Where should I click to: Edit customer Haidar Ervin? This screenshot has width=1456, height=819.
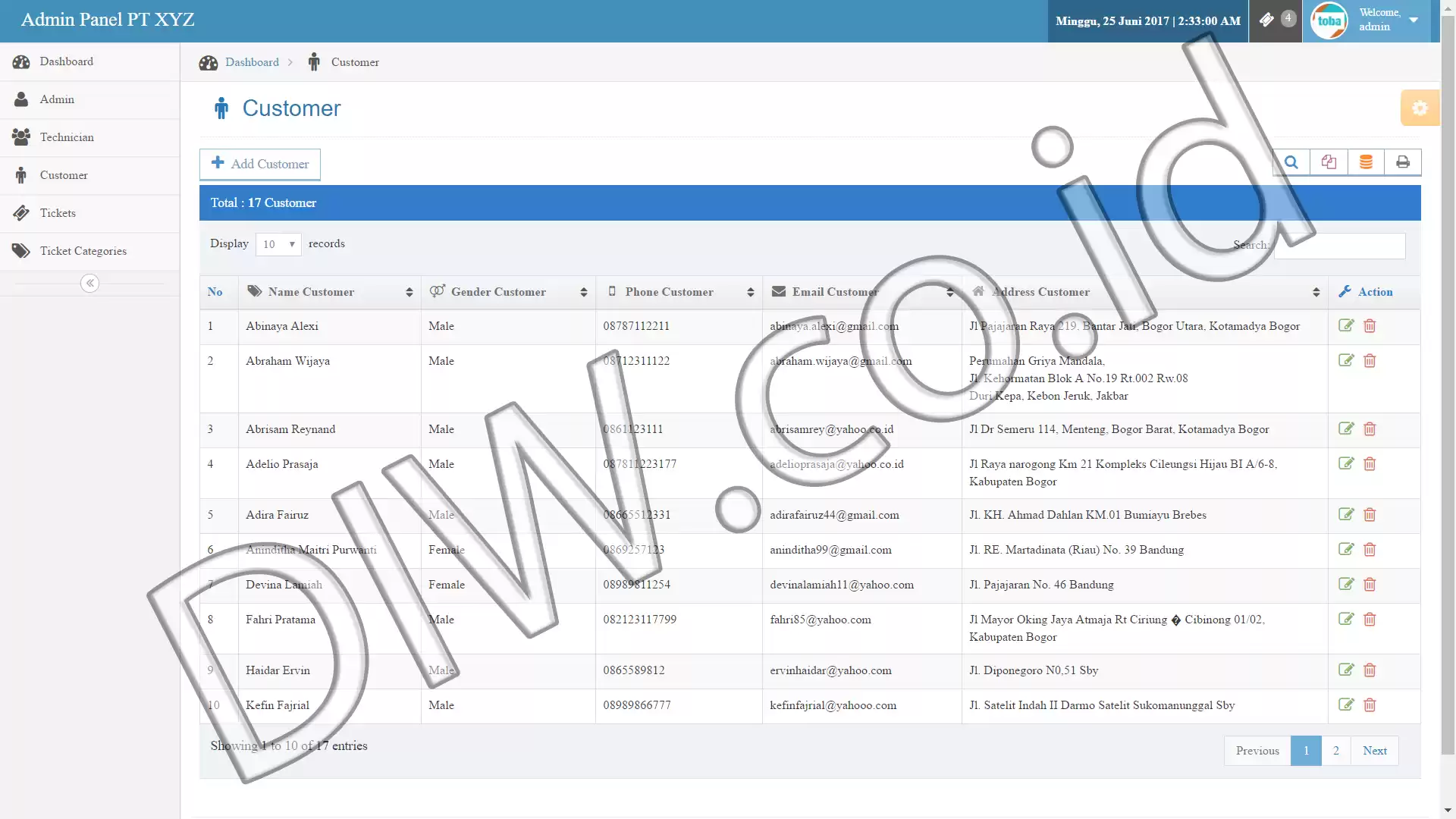point(1346,670)
